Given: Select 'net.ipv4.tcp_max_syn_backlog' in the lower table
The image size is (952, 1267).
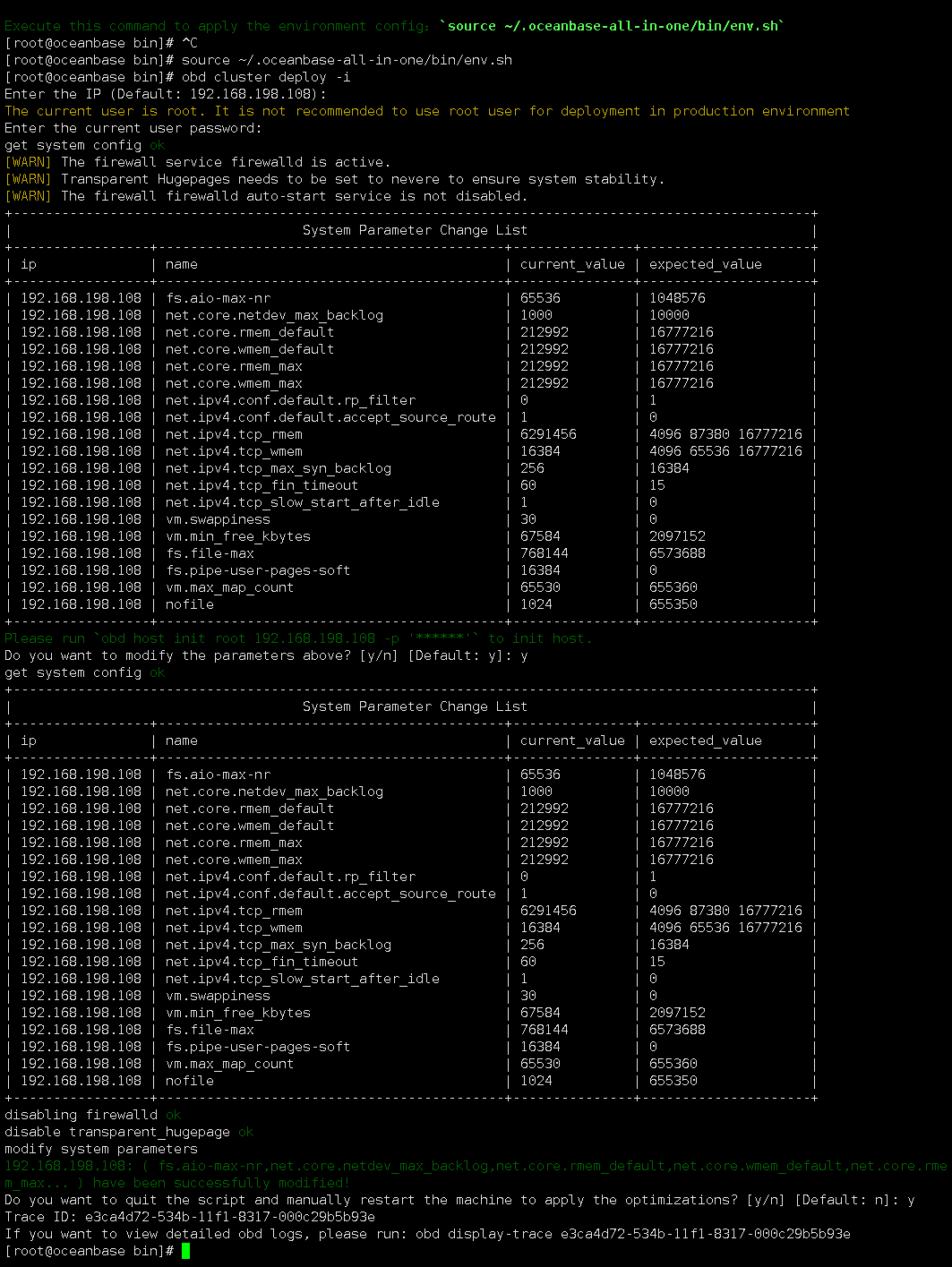Looking at the screenshot, I should point(279,945).
